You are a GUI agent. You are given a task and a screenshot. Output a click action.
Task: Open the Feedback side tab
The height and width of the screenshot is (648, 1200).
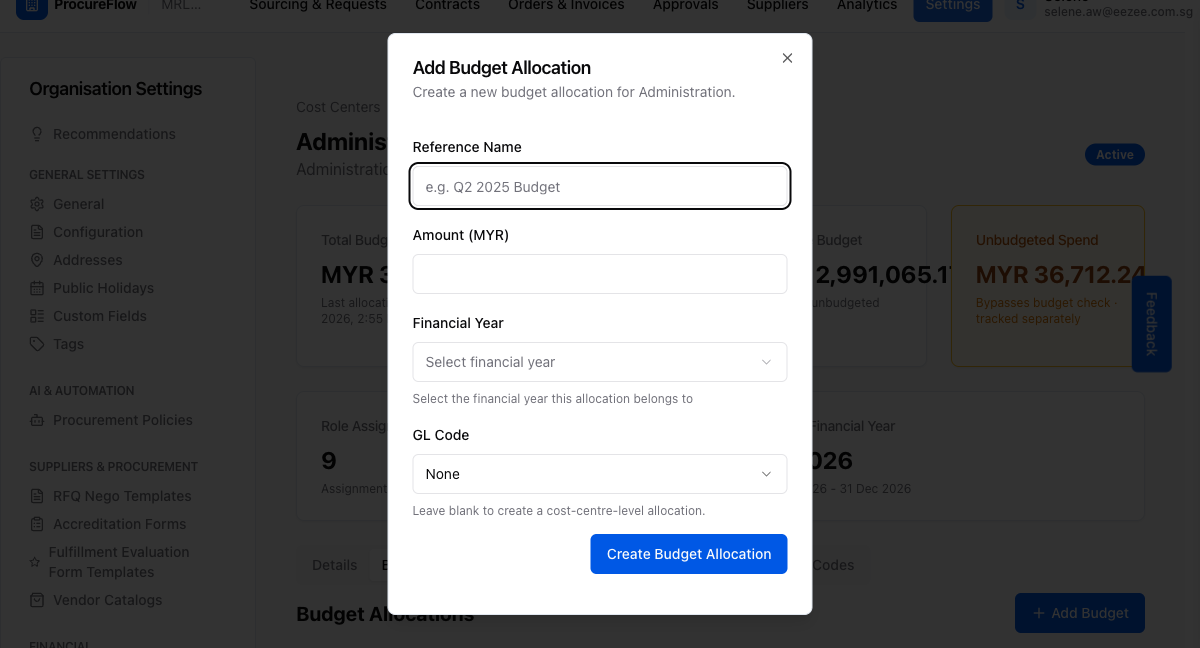[x=1151, y=324]
